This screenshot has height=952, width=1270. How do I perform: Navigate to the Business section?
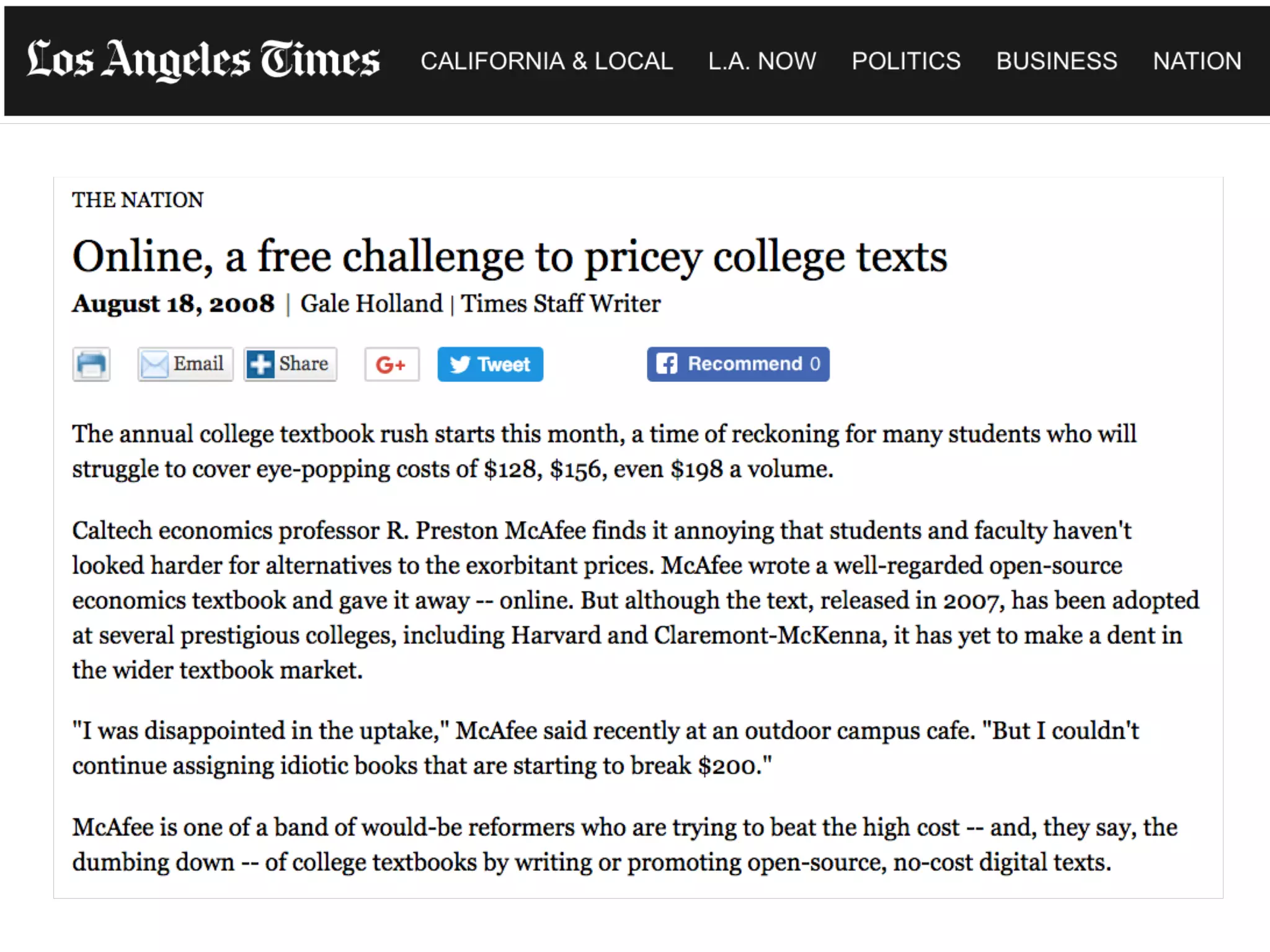[x=1056, y=61]
